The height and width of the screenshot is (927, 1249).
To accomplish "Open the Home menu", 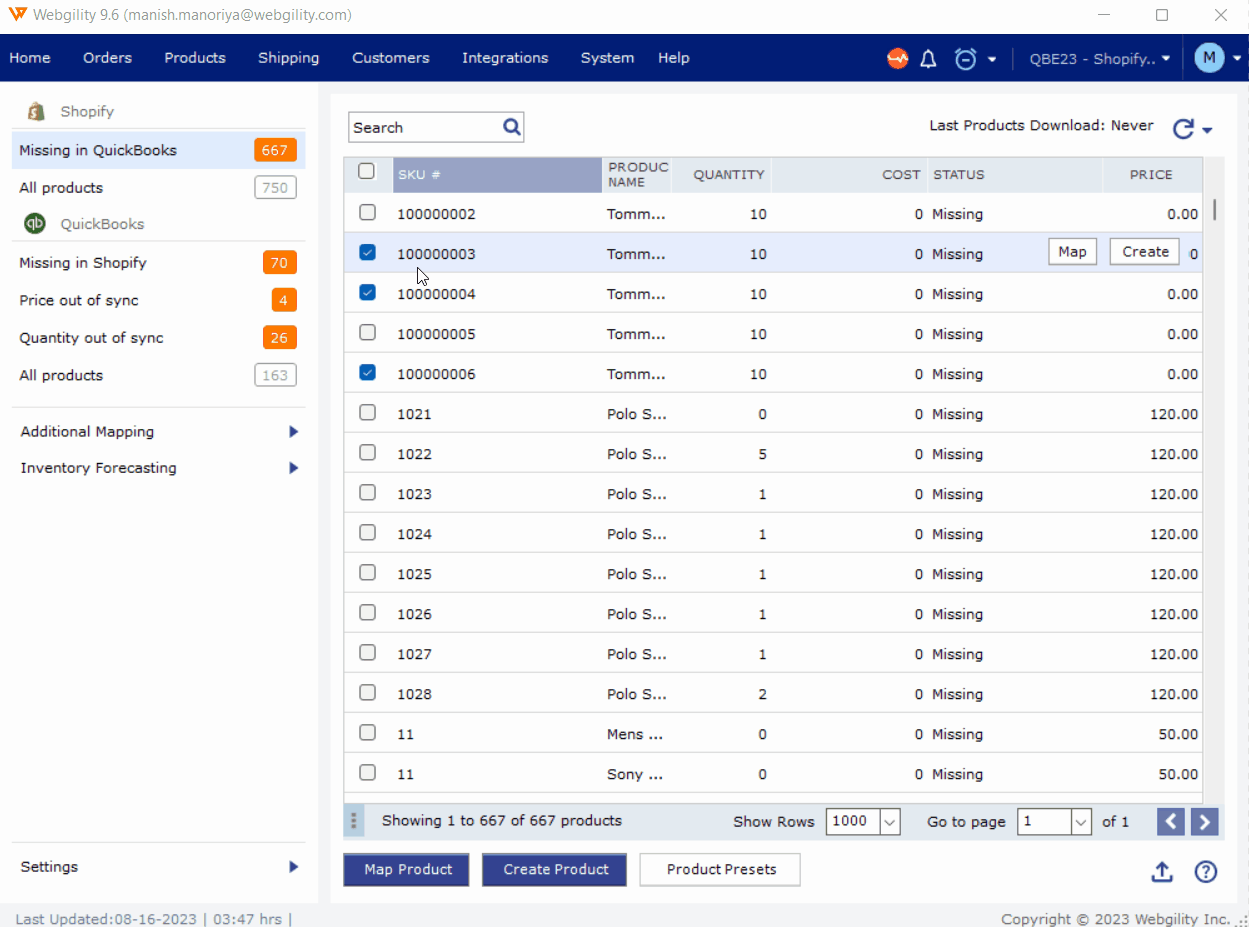I will click(30, 58).
